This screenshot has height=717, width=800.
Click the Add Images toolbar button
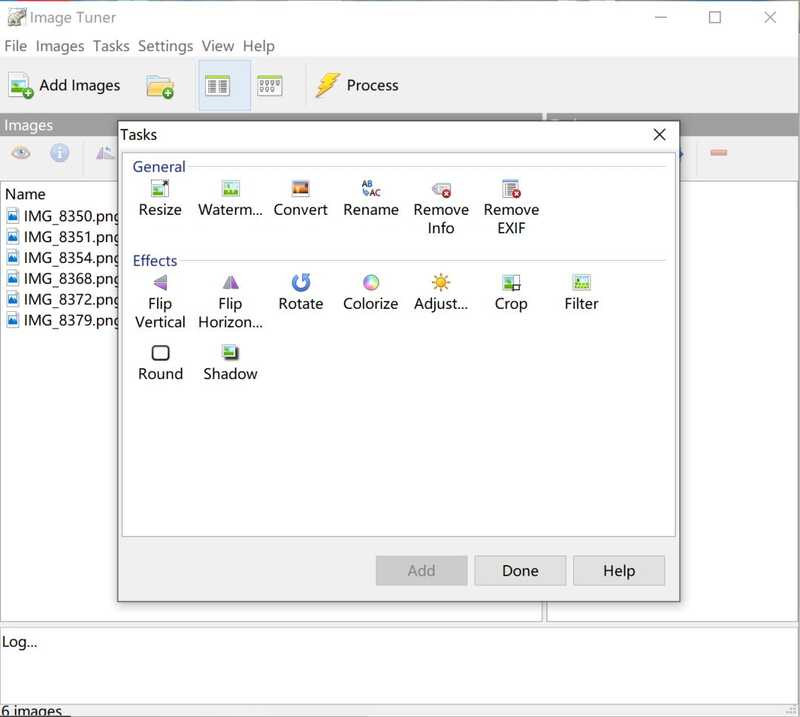pos(64,86)
